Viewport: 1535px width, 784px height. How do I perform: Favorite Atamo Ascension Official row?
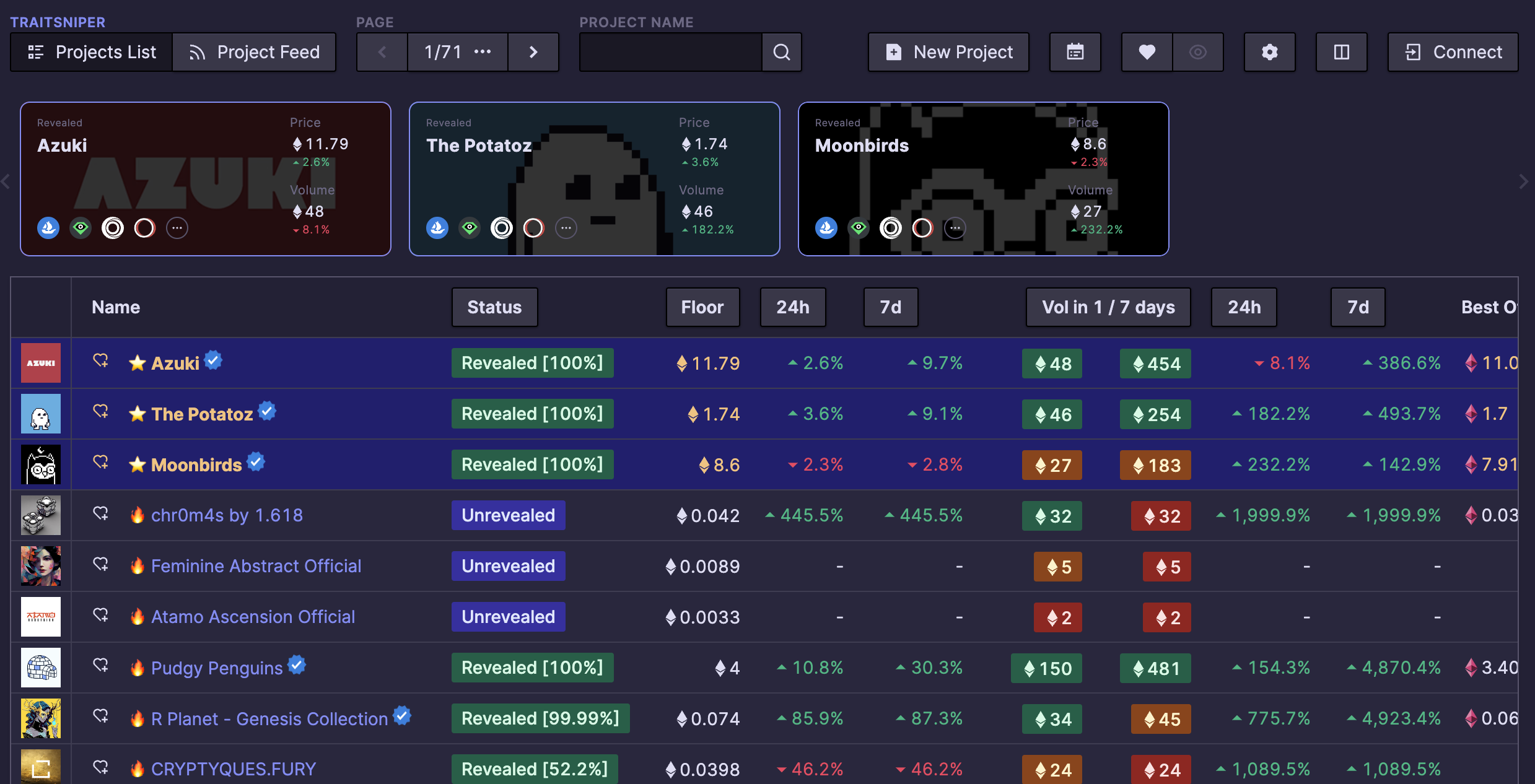pyautogui.click(x=100, y=615)
